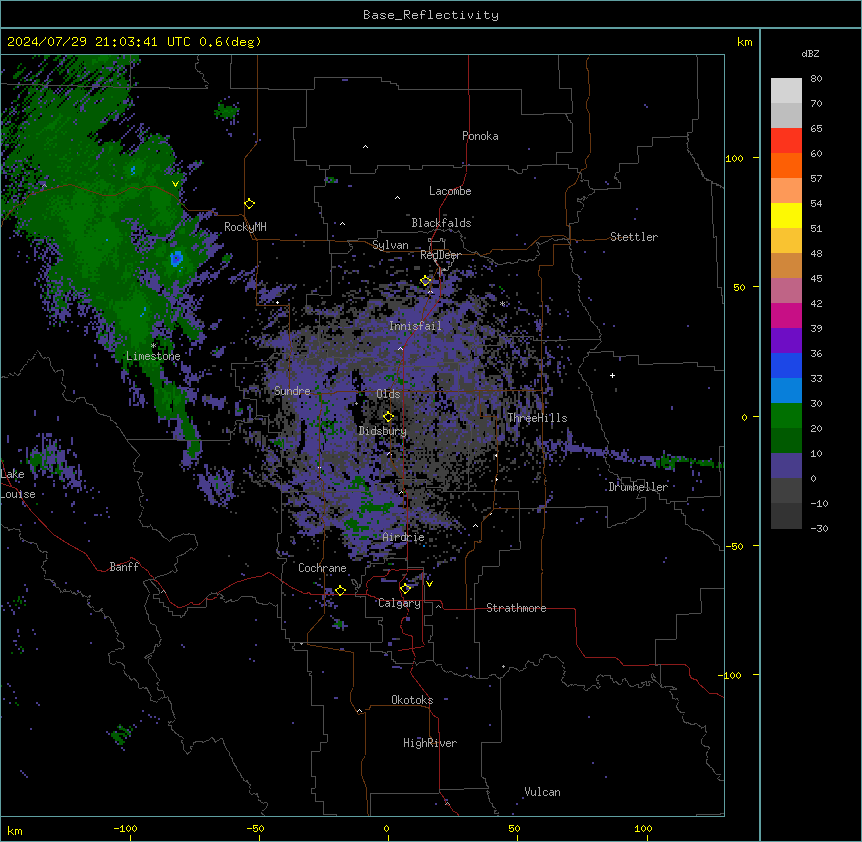Click the Vulcan city label
The width and height of the screenshot is (862, 842).
tap(542, 792)
